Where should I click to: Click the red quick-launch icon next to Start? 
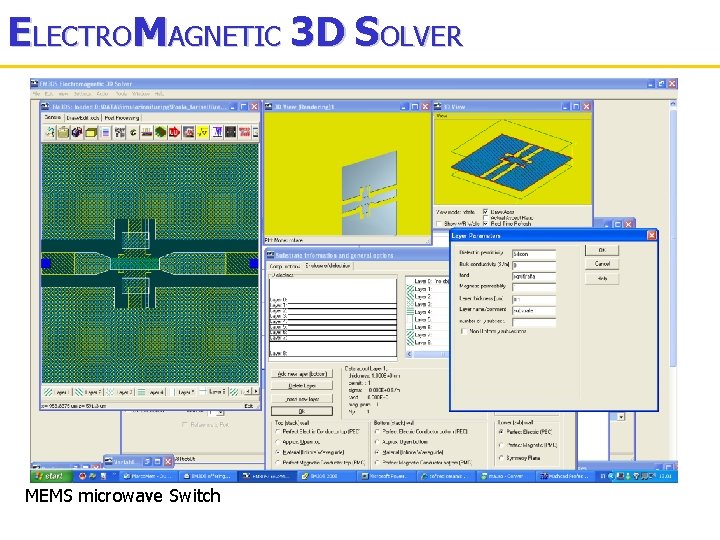[83, 476]
